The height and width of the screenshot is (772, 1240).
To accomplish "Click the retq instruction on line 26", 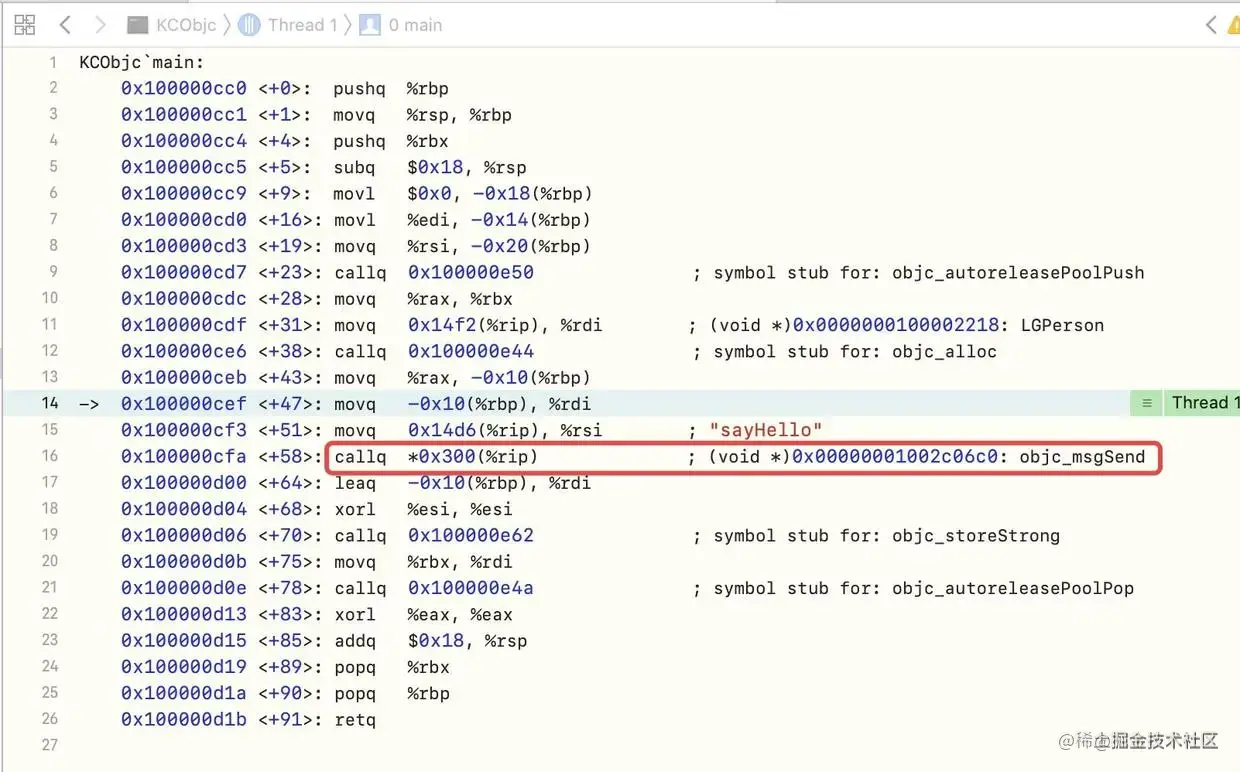I will (x=354, y=719).
